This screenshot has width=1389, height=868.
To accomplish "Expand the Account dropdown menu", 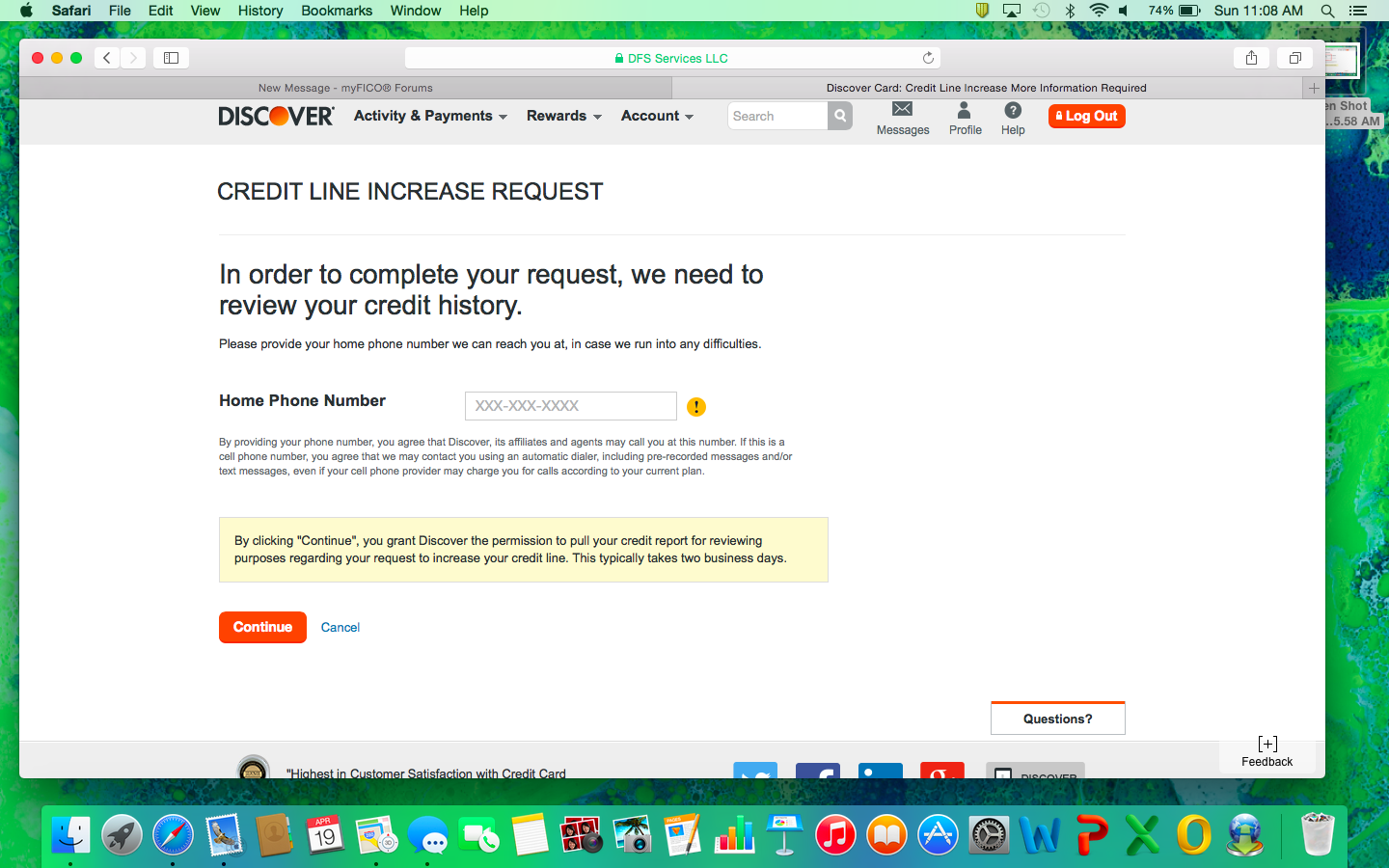I will pos(657,116).
